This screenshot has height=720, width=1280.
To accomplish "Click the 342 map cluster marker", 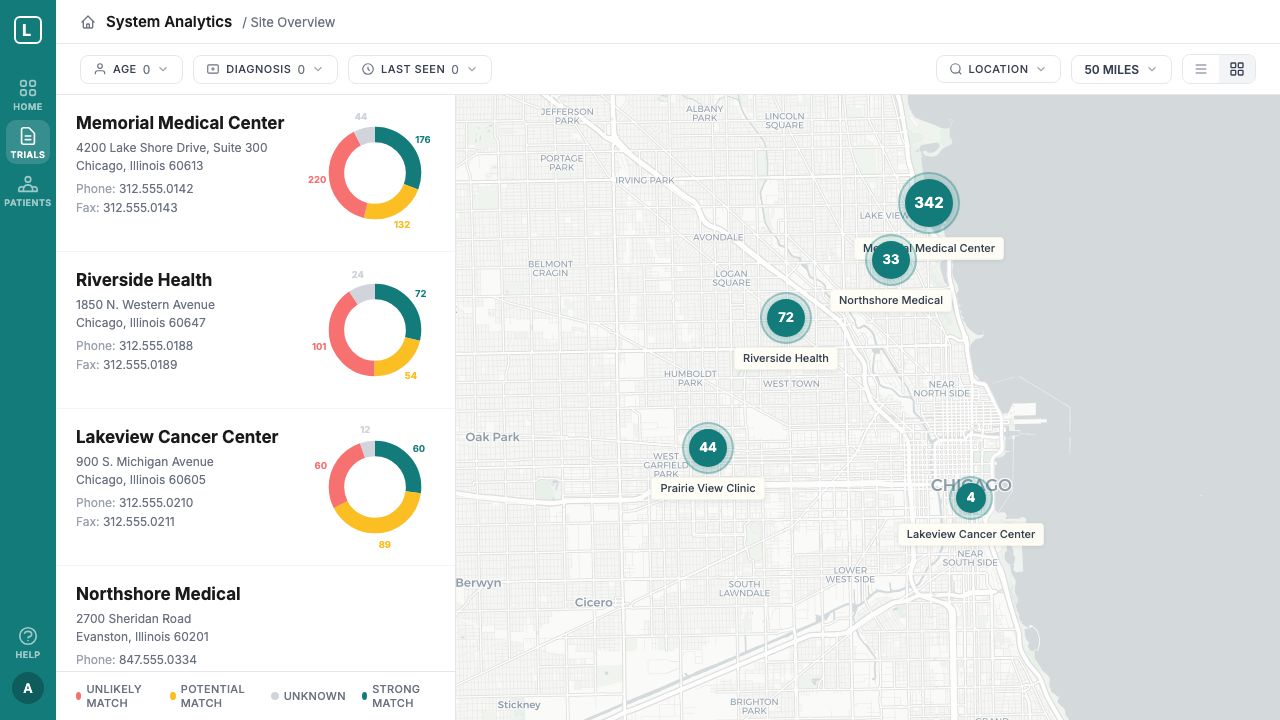I will (x=928, y=202).
